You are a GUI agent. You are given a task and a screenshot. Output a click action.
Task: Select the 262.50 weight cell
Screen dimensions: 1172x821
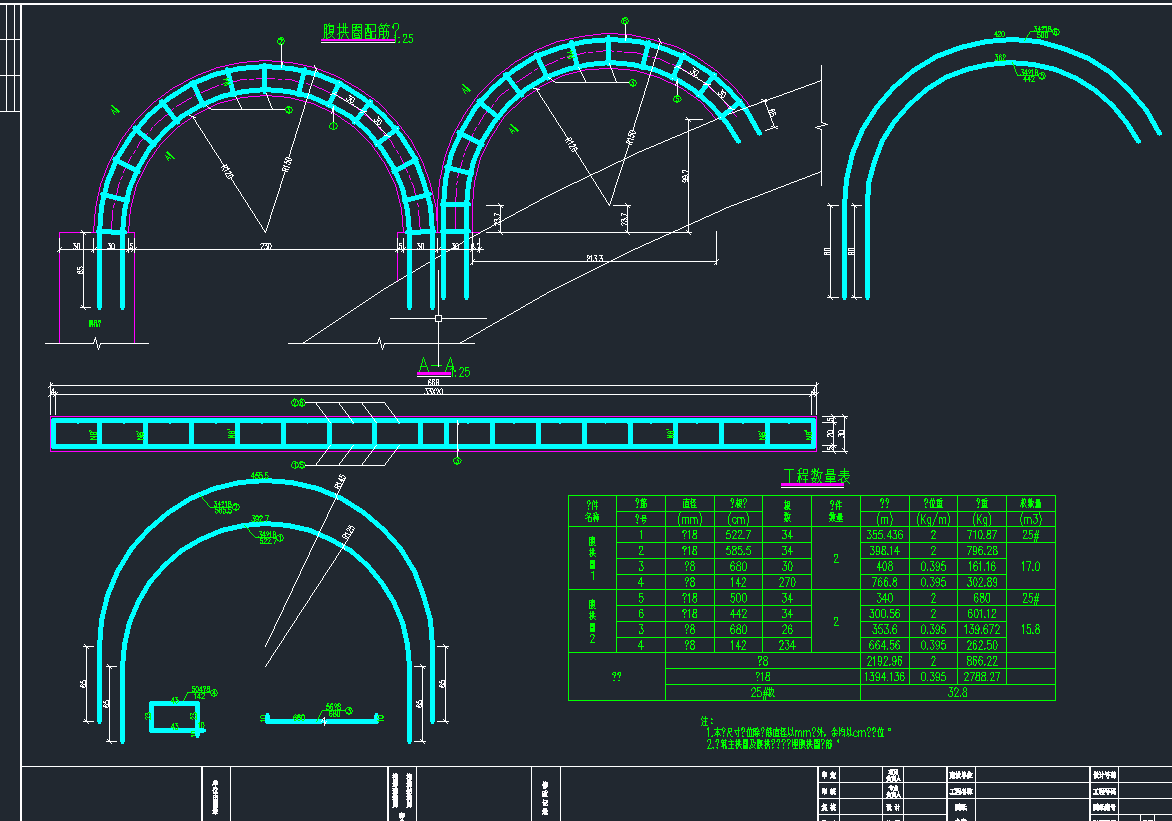(981, 645)
